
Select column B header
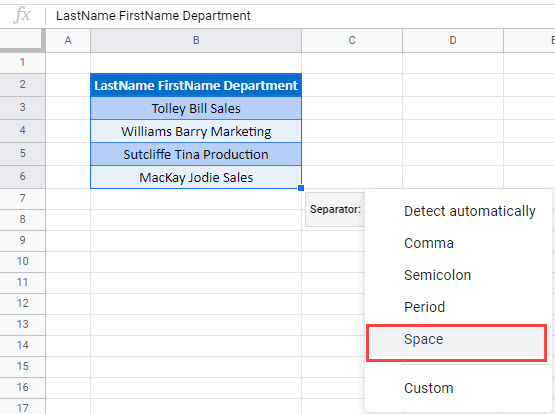(196, 40)
